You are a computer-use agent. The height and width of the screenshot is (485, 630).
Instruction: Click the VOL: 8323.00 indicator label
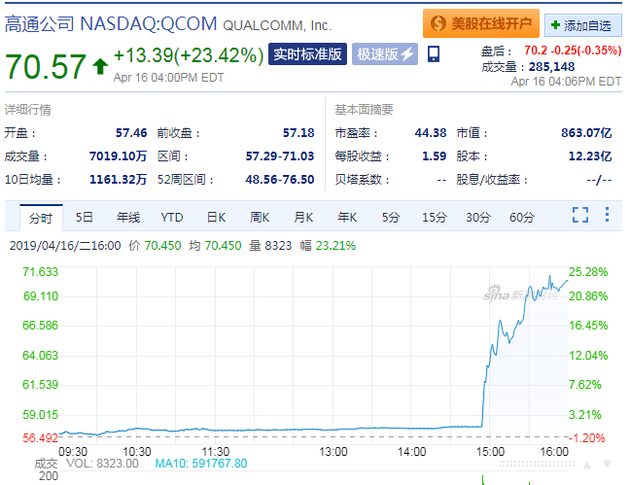click(102, 464)
